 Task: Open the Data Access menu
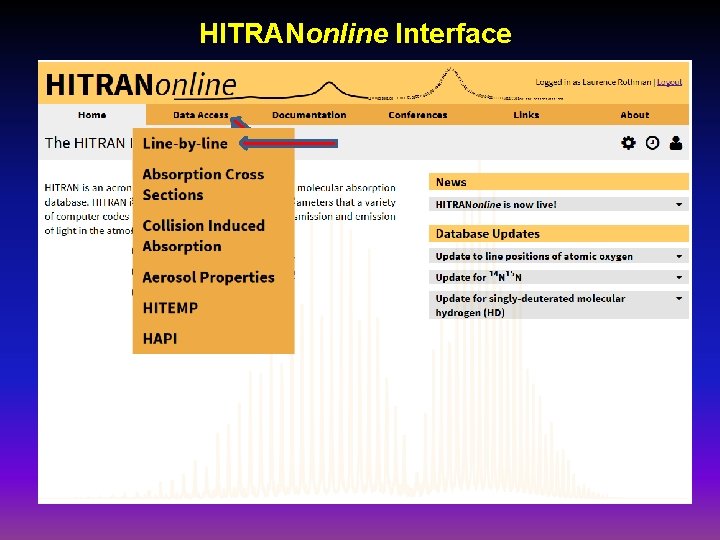click(201, 115)
